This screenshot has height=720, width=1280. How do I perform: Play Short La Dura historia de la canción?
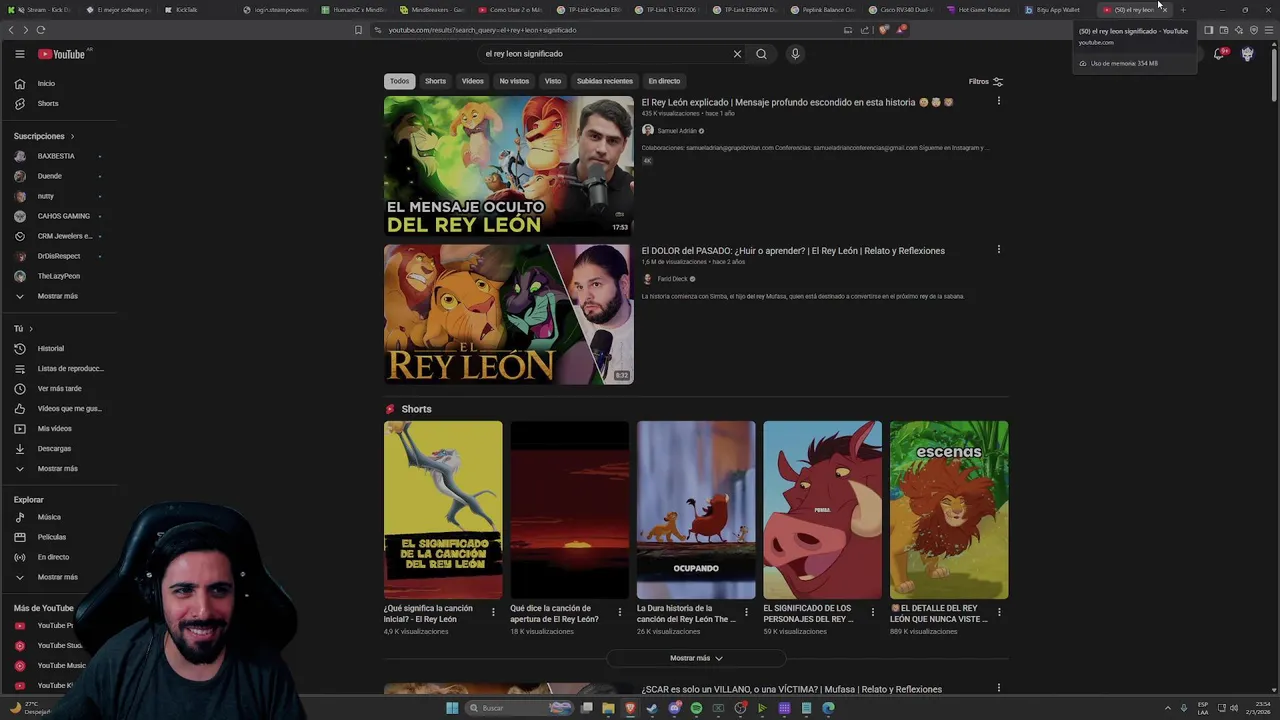pos(696,510)
